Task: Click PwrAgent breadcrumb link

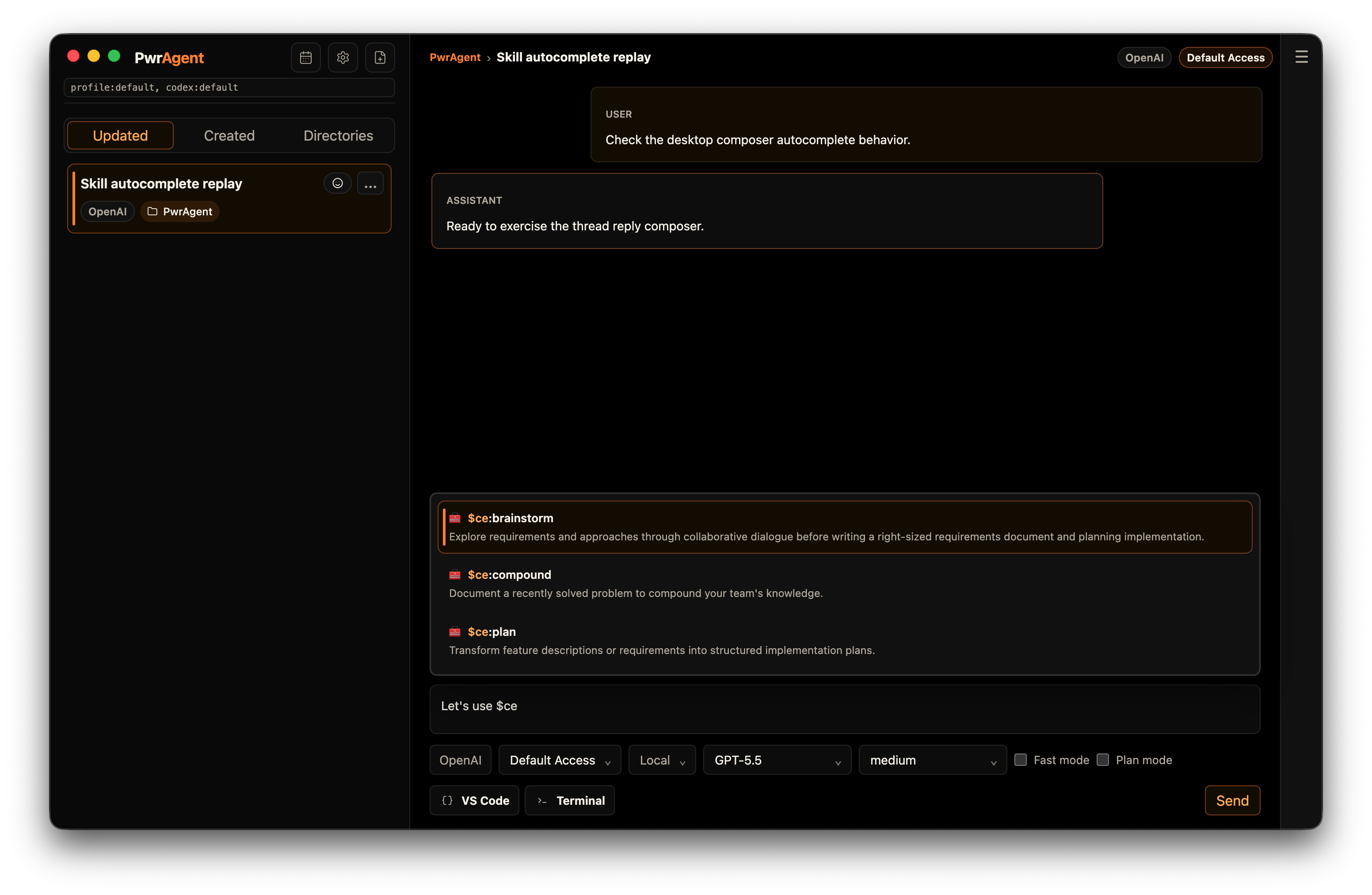Action: coord(455,57)
